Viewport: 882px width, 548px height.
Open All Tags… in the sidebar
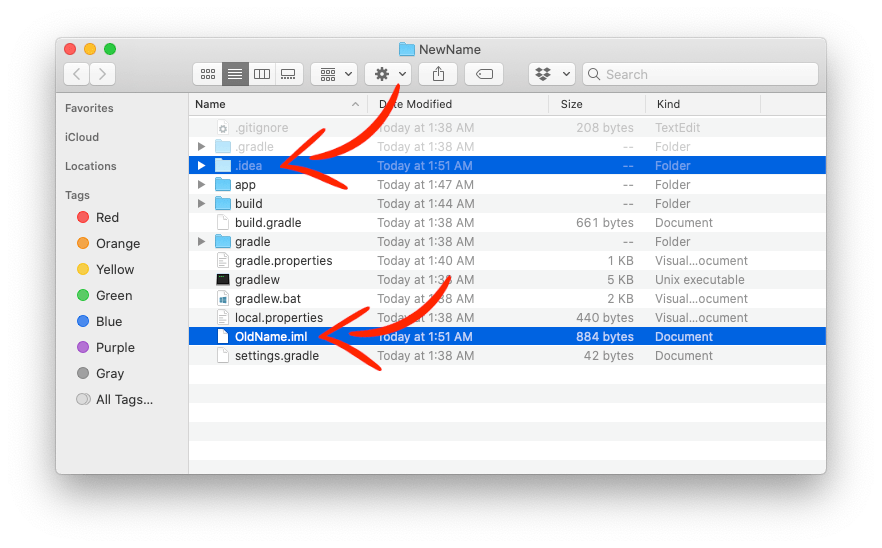pos(114,399)
